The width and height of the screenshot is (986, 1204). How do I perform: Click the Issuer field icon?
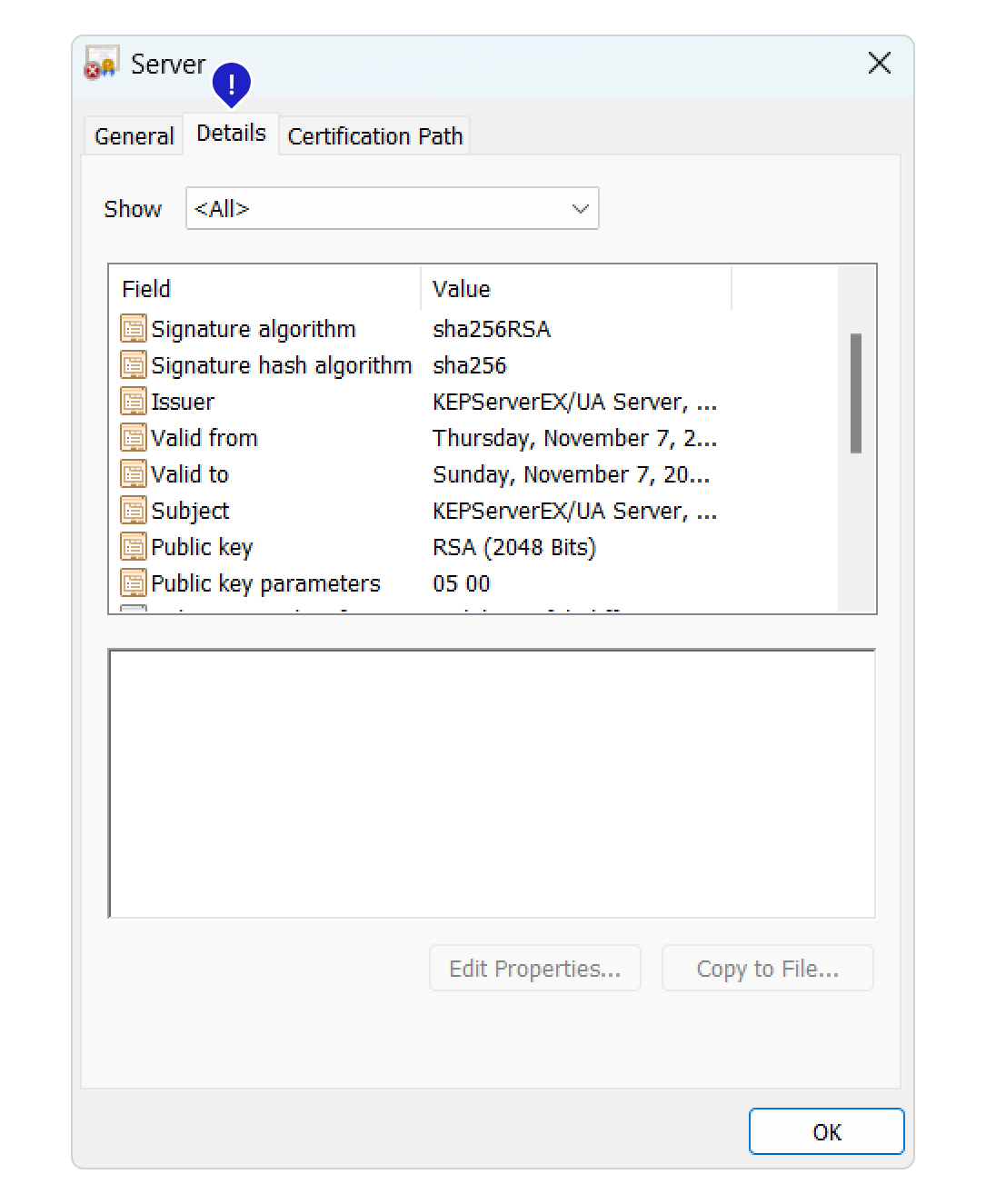pos(134,402)
